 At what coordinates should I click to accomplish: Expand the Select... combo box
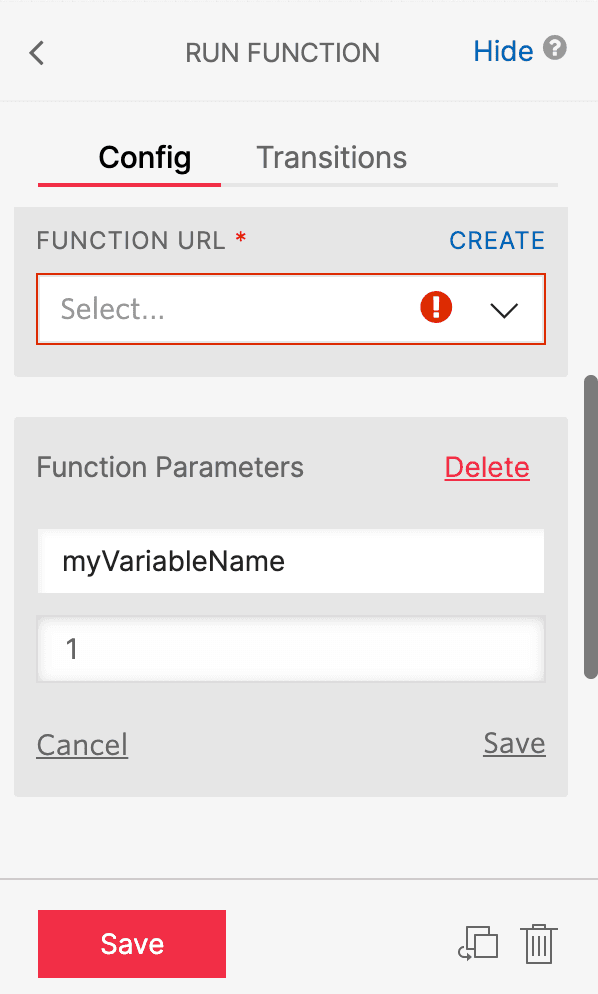290,309
